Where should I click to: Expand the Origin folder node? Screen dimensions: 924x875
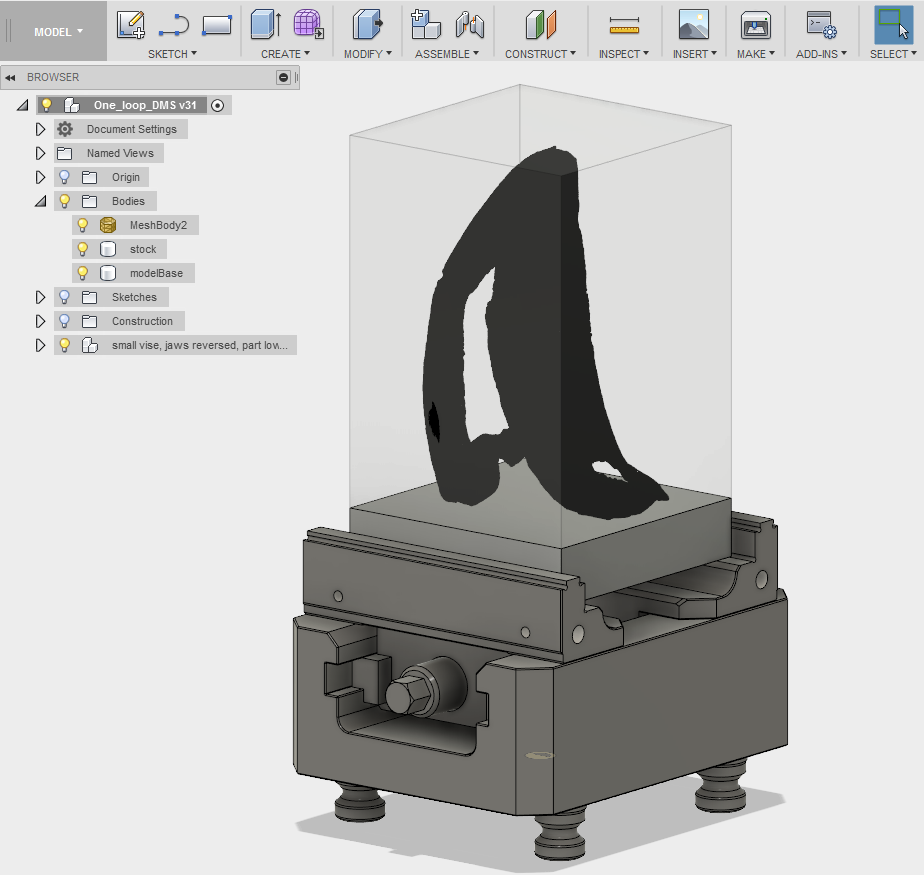coord(40,177)
